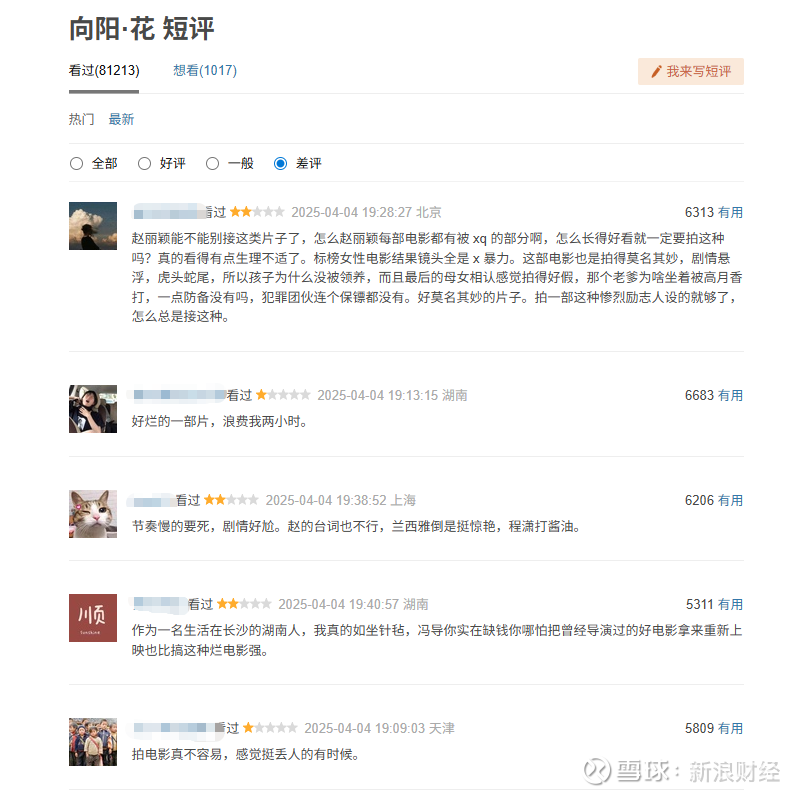Viewport: 804px width, 796px height.
Task: Select the 差评 radio button
Action: click(x=280, y=164)
